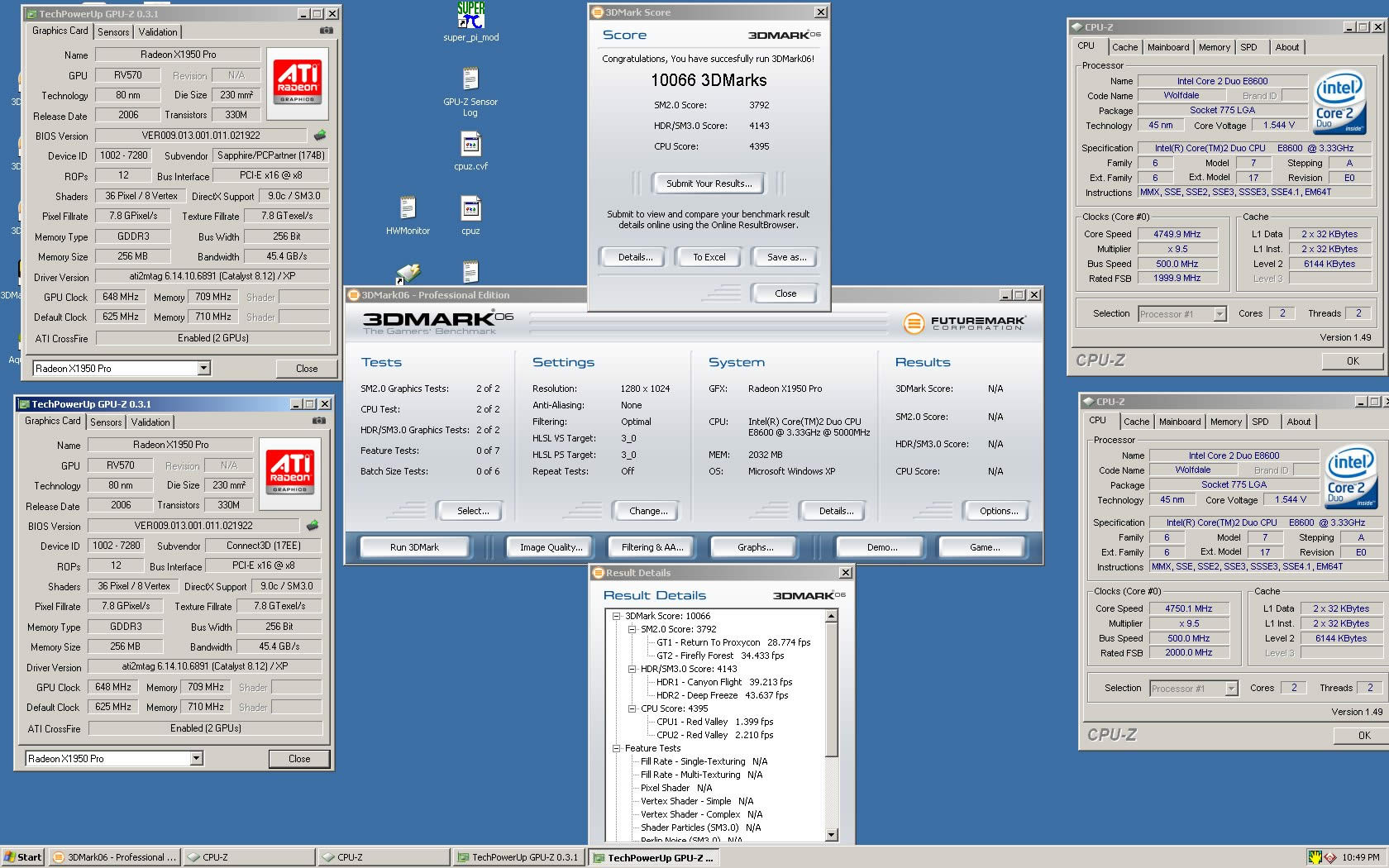Viewport: 1389px width, 868px height.
Task: Click Demo... button in 3DMark06
Action: click(882, 547)
